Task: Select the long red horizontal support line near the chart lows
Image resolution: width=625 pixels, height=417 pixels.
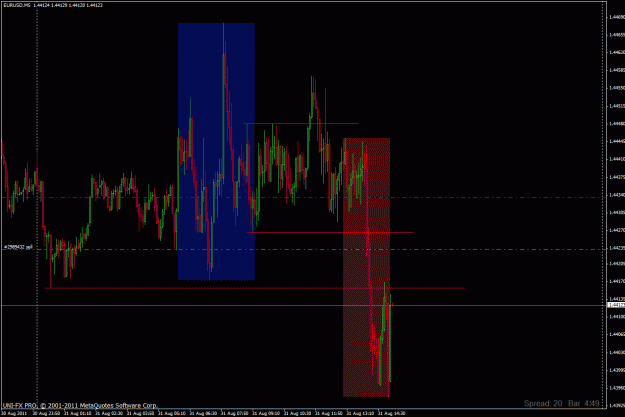Action: 255,288
